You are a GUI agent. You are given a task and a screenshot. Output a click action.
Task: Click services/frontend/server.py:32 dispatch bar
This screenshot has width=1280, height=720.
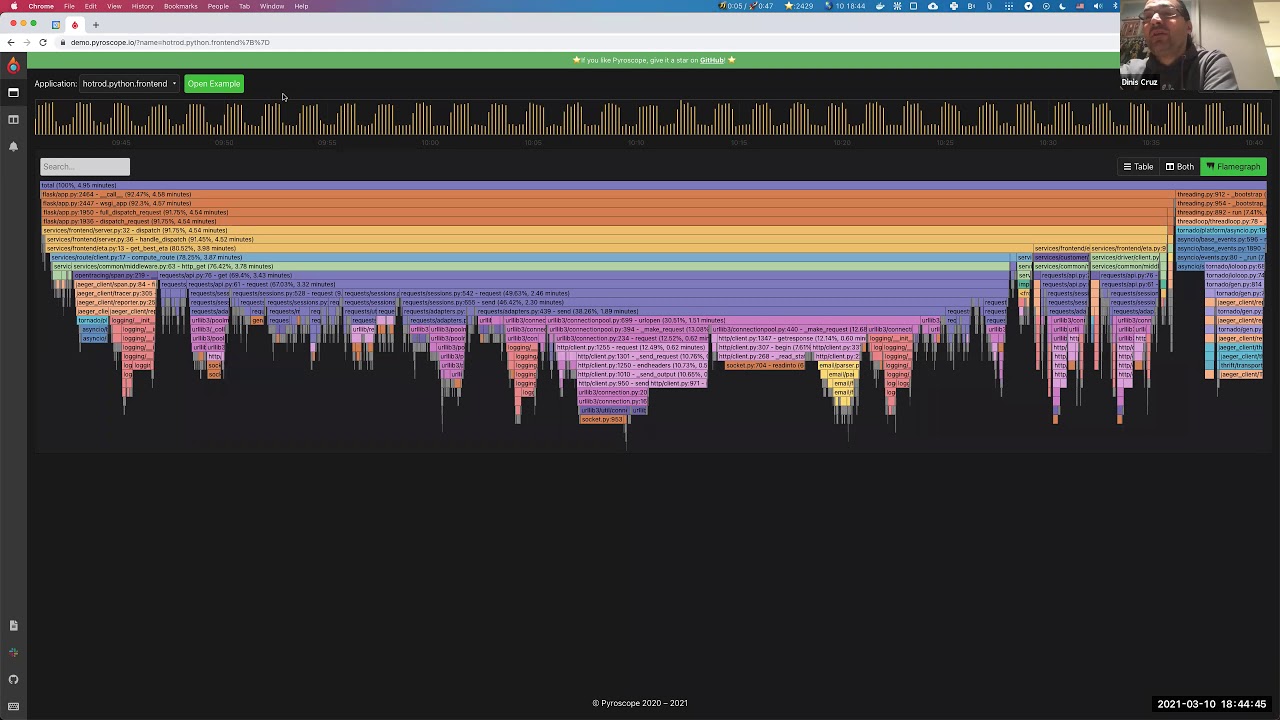tap(607, 230)
